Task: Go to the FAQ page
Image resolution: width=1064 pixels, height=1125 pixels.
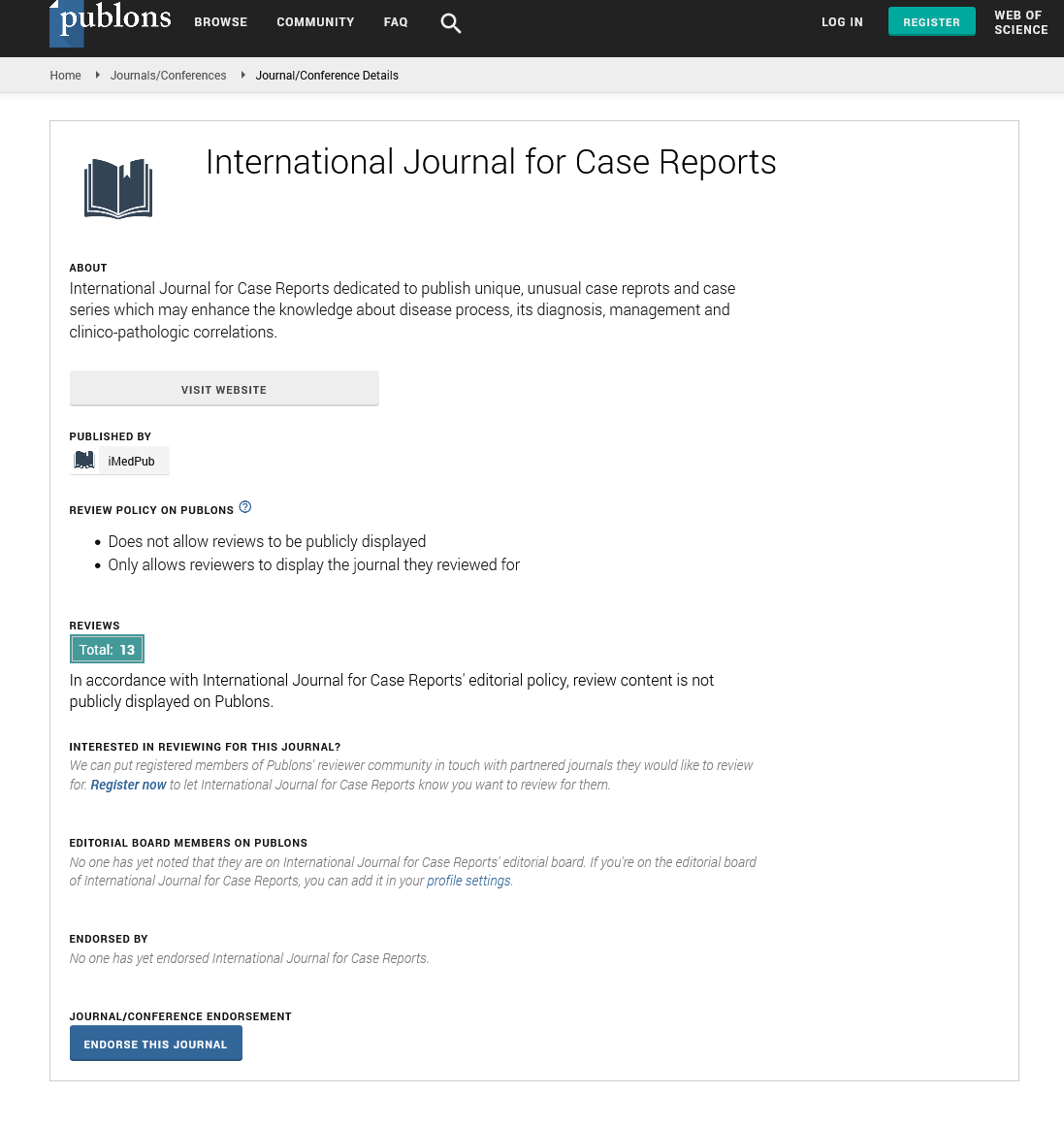Action: [x=396, y=22]
